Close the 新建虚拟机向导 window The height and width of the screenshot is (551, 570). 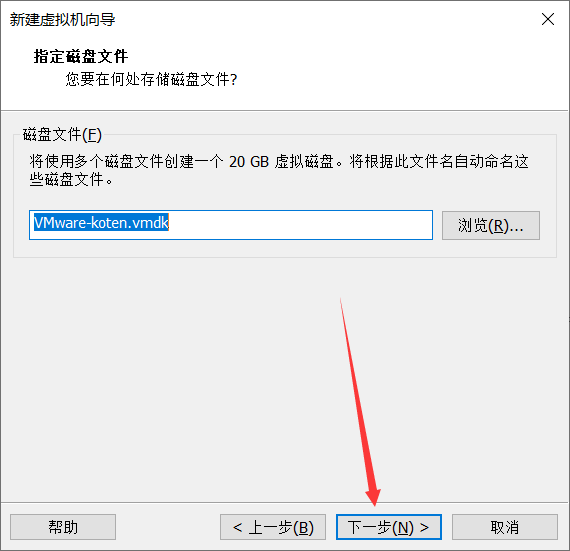(547, 19)
